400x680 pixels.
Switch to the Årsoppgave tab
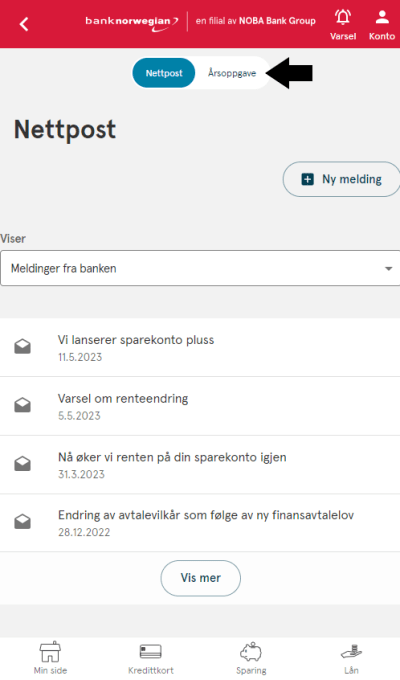[232, 73]
